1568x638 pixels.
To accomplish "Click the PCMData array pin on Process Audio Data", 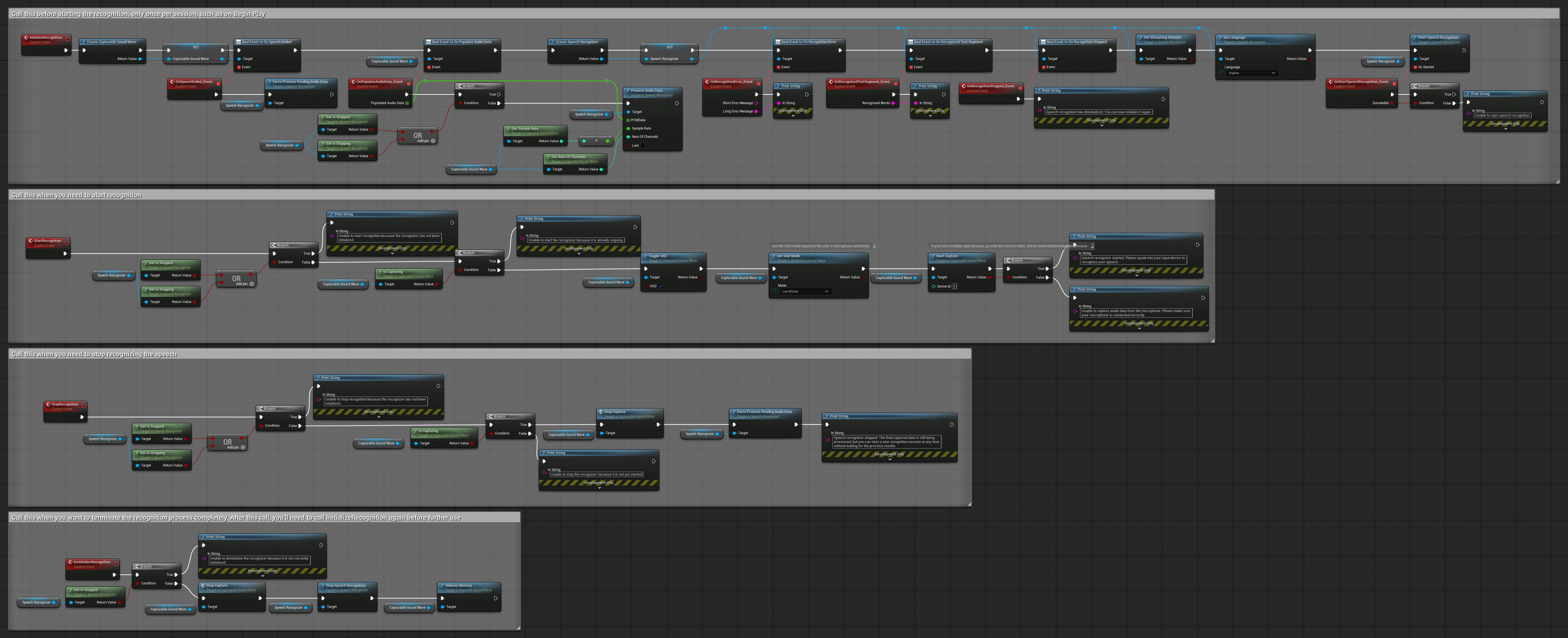I will (x=628, y=120).
